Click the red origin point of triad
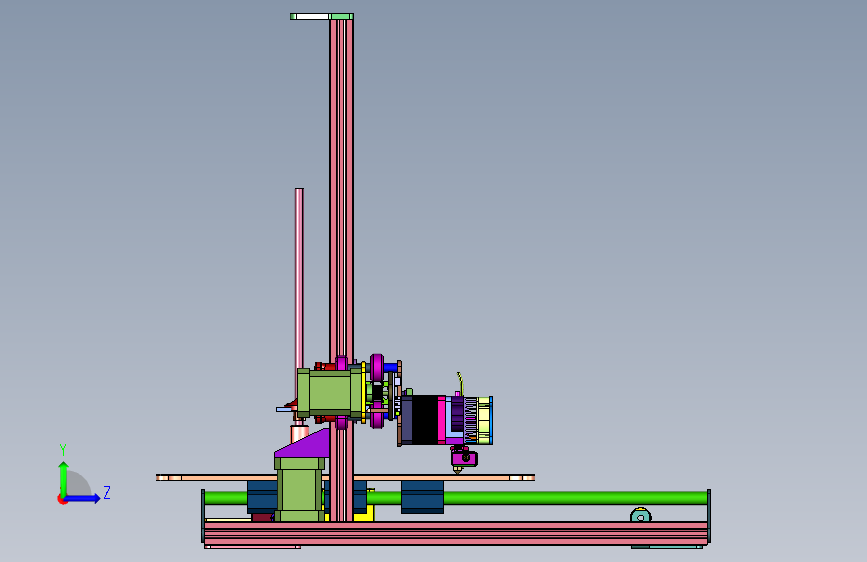The image size is (867, 562). coord(62,499)
